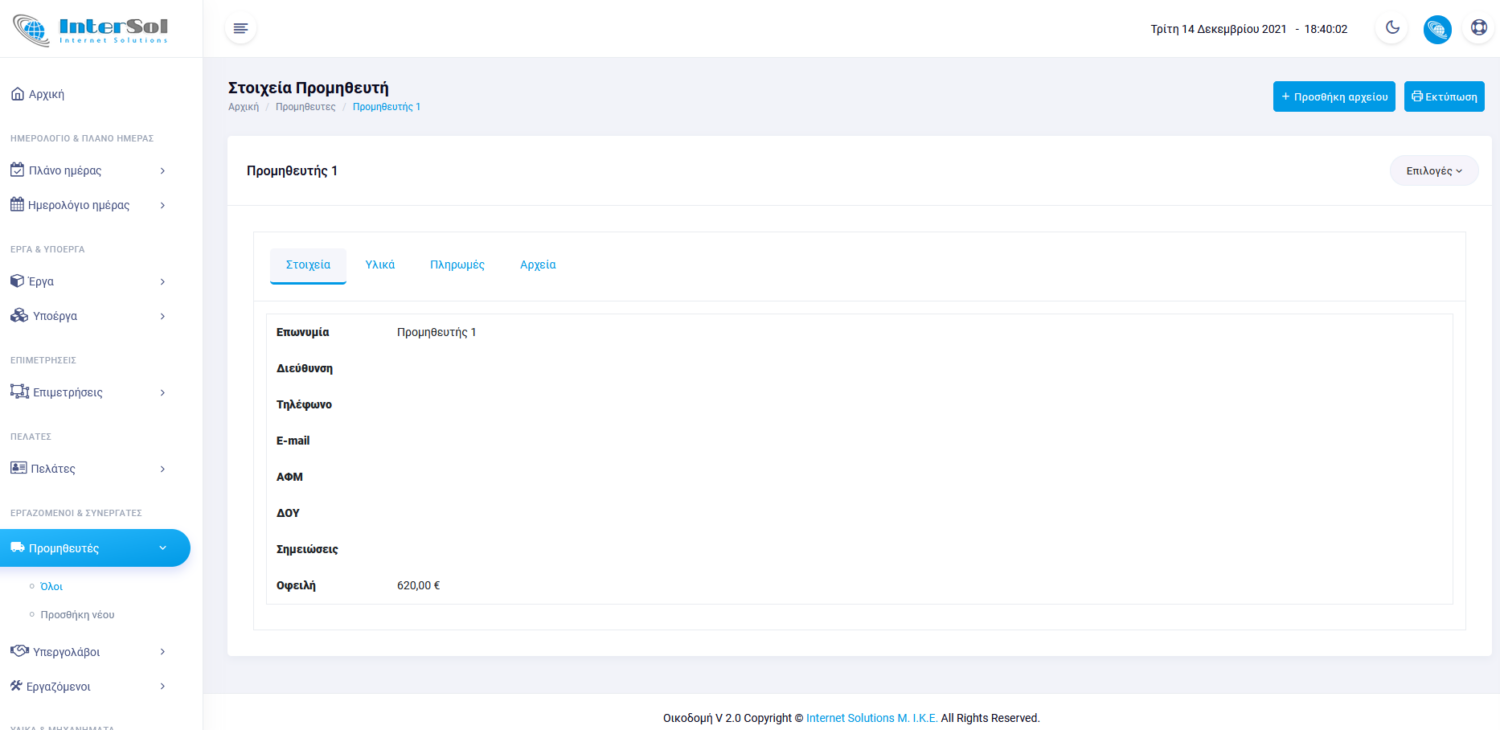This screenshot has width=1500, height=730.
Task: Click the Προσθήκη αρχείου button
Action: [x=1333, y=97]
